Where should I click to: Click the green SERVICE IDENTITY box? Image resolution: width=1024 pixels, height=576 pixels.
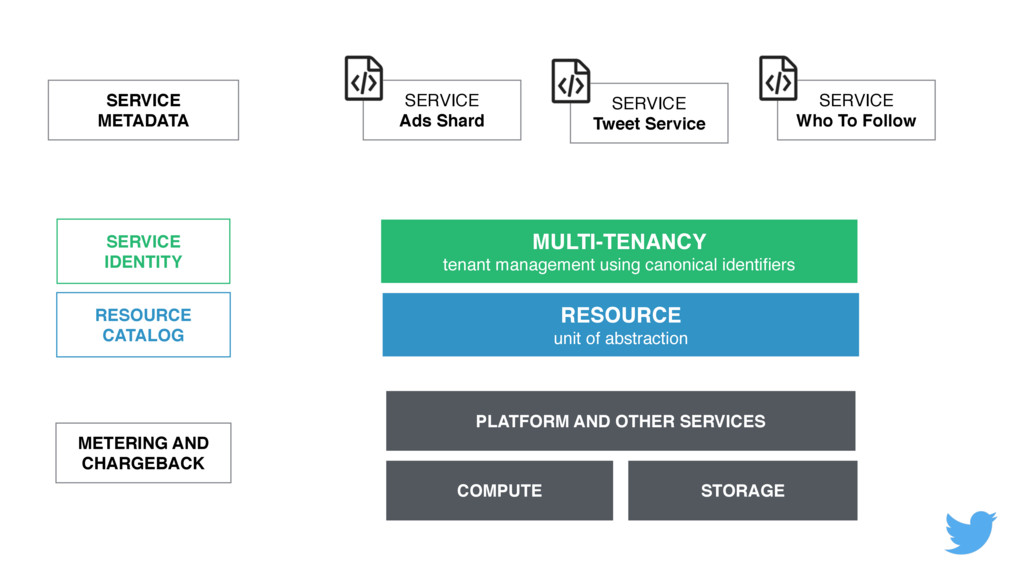(x=143, y=251)
